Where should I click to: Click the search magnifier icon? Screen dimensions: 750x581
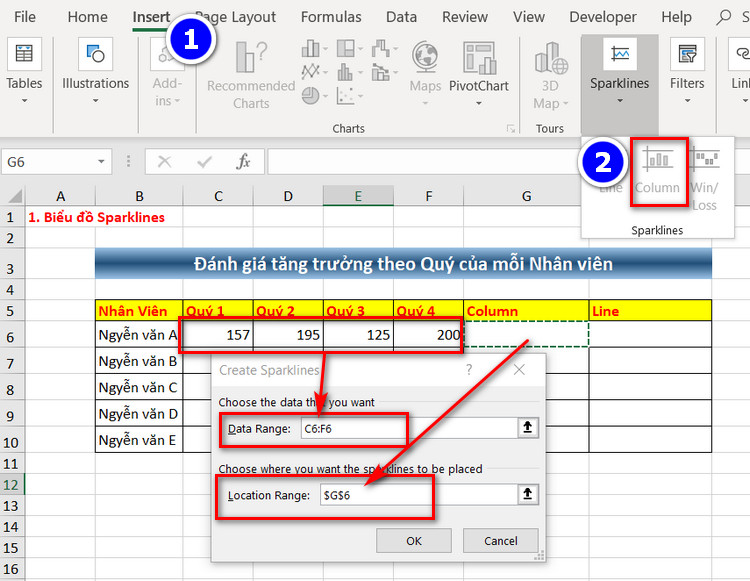[724, 17]
